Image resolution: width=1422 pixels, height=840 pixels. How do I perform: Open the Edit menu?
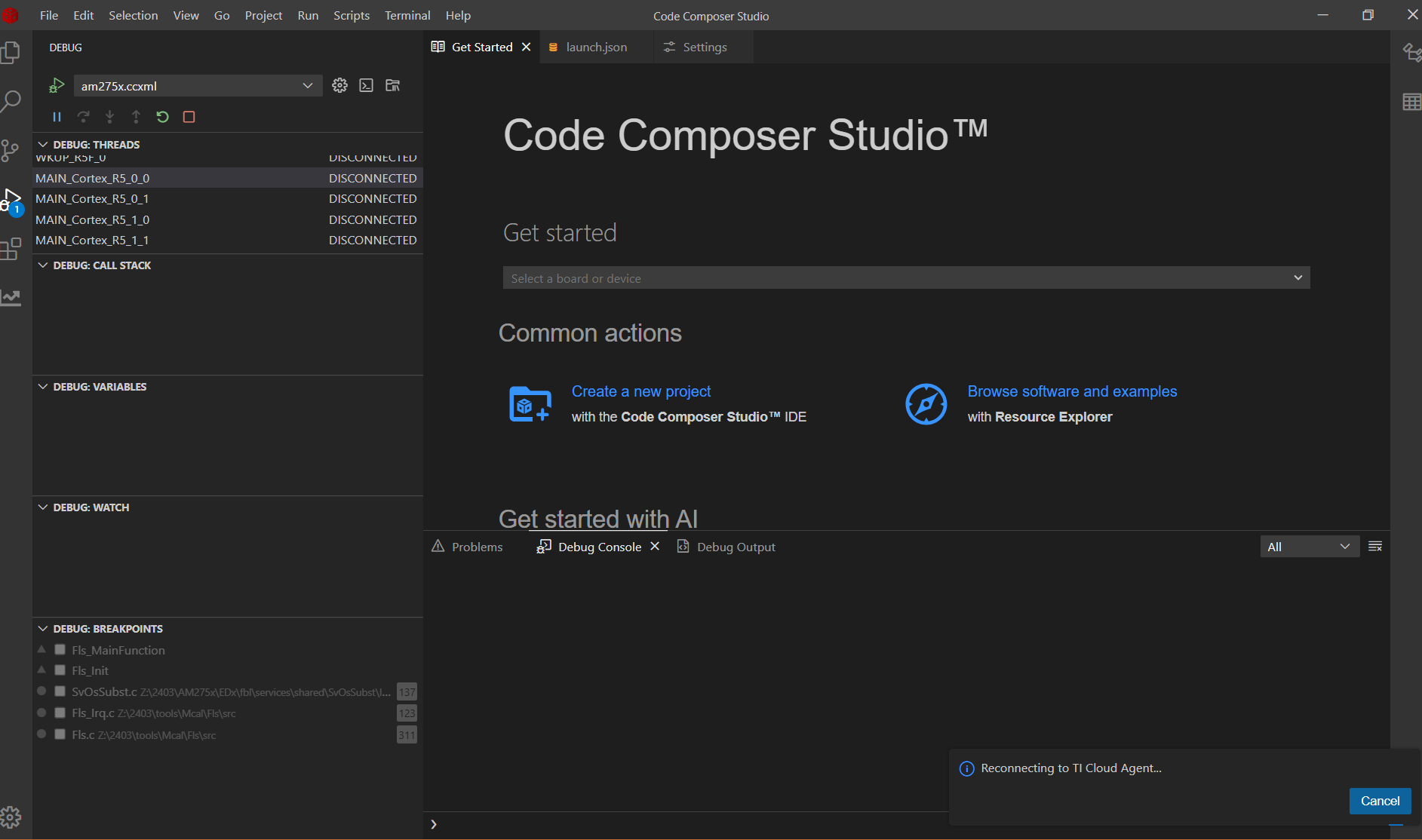pyautogui.click(x=84, y=15)
